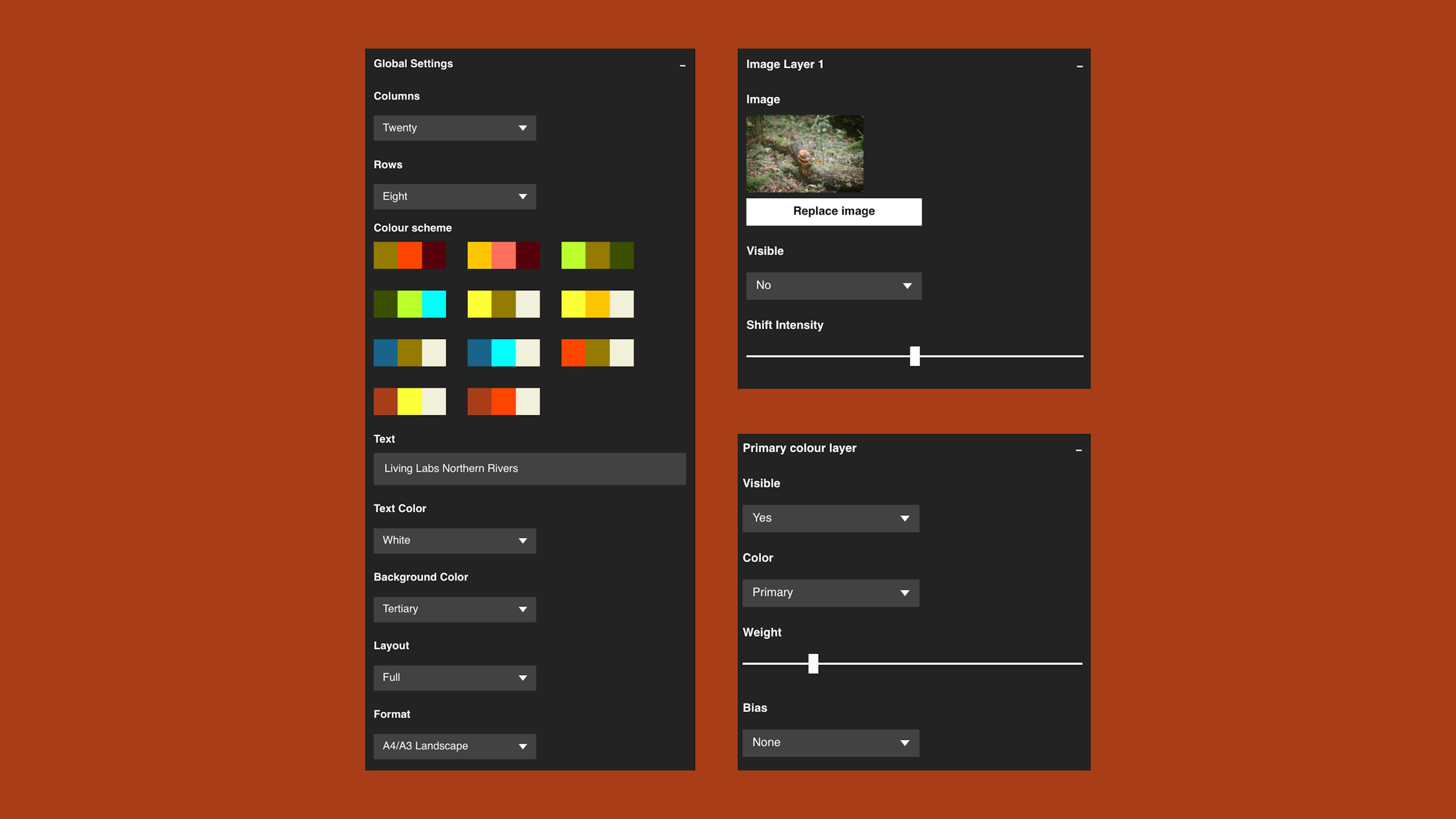Change the Text Color dropdown from White
The image size is (1456, 819).
coord(455,540)
